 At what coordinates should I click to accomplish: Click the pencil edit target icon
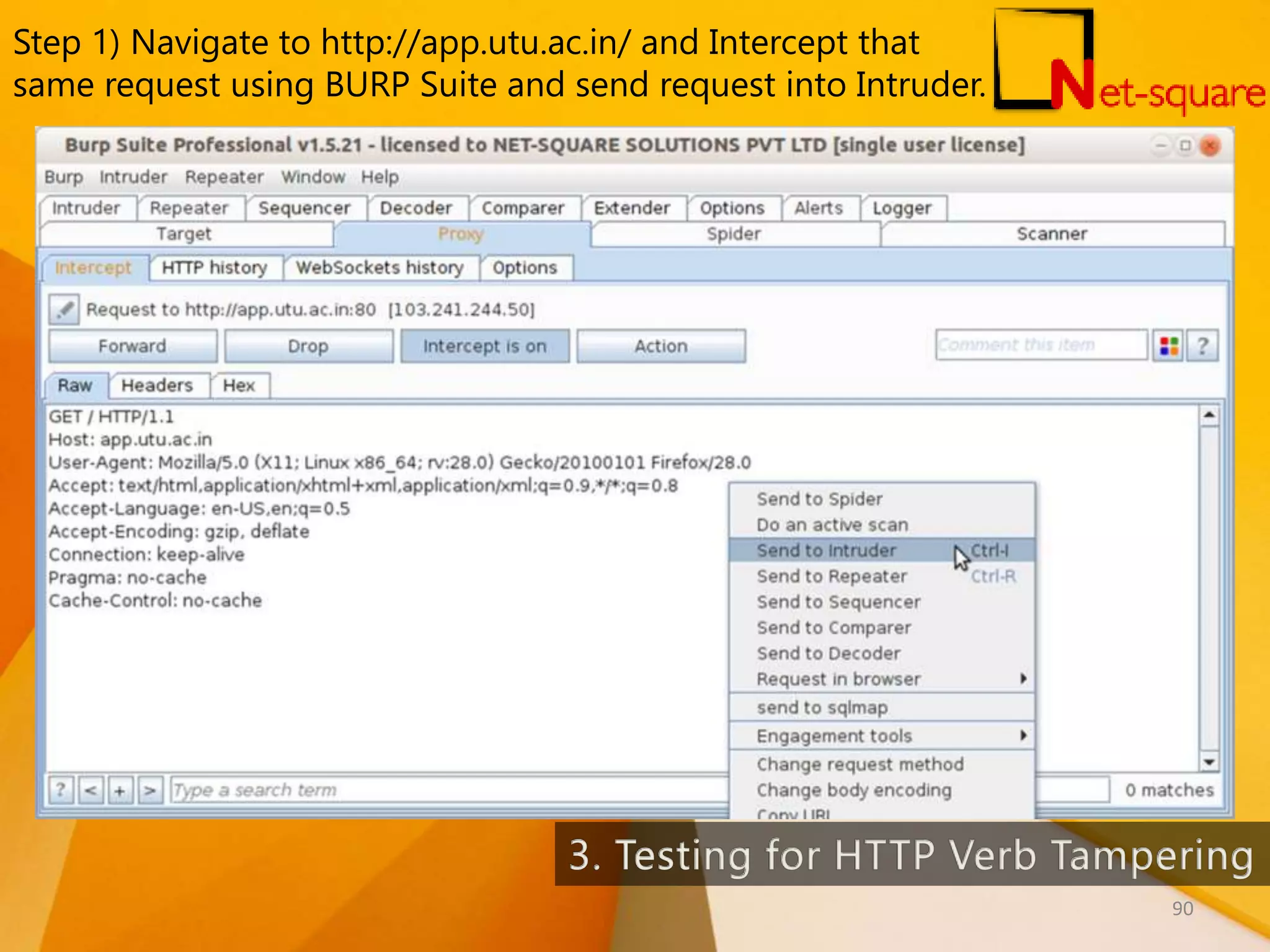(x=64, y=309)
